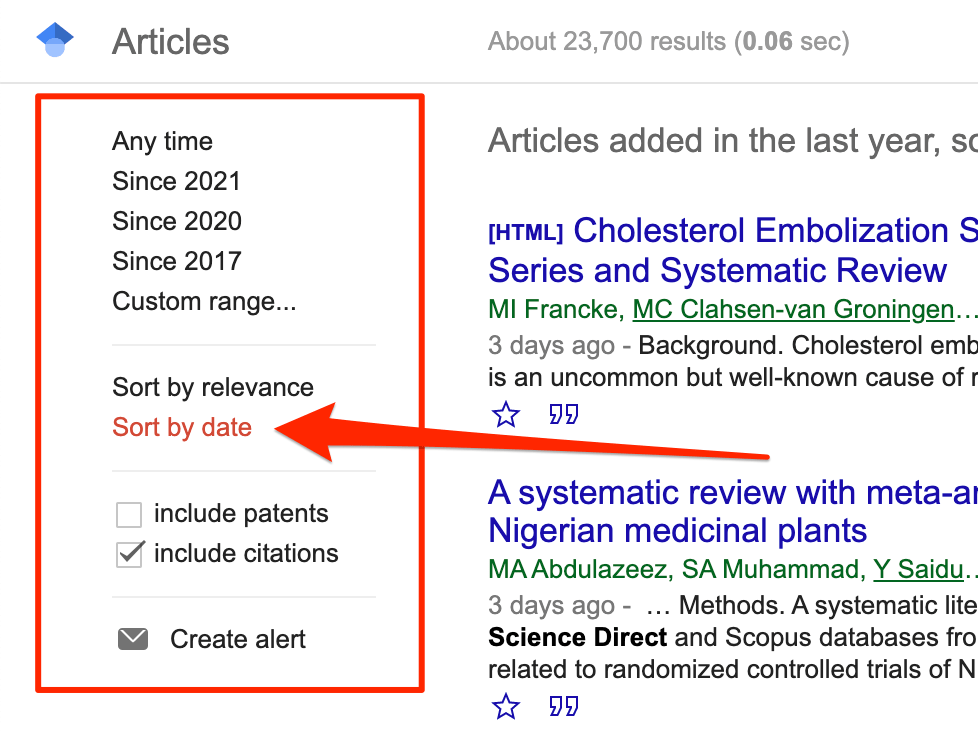Click the Sort by date option
Image resolution: width=978 pixels, height=733 pixels.
[x=182, y=427]
